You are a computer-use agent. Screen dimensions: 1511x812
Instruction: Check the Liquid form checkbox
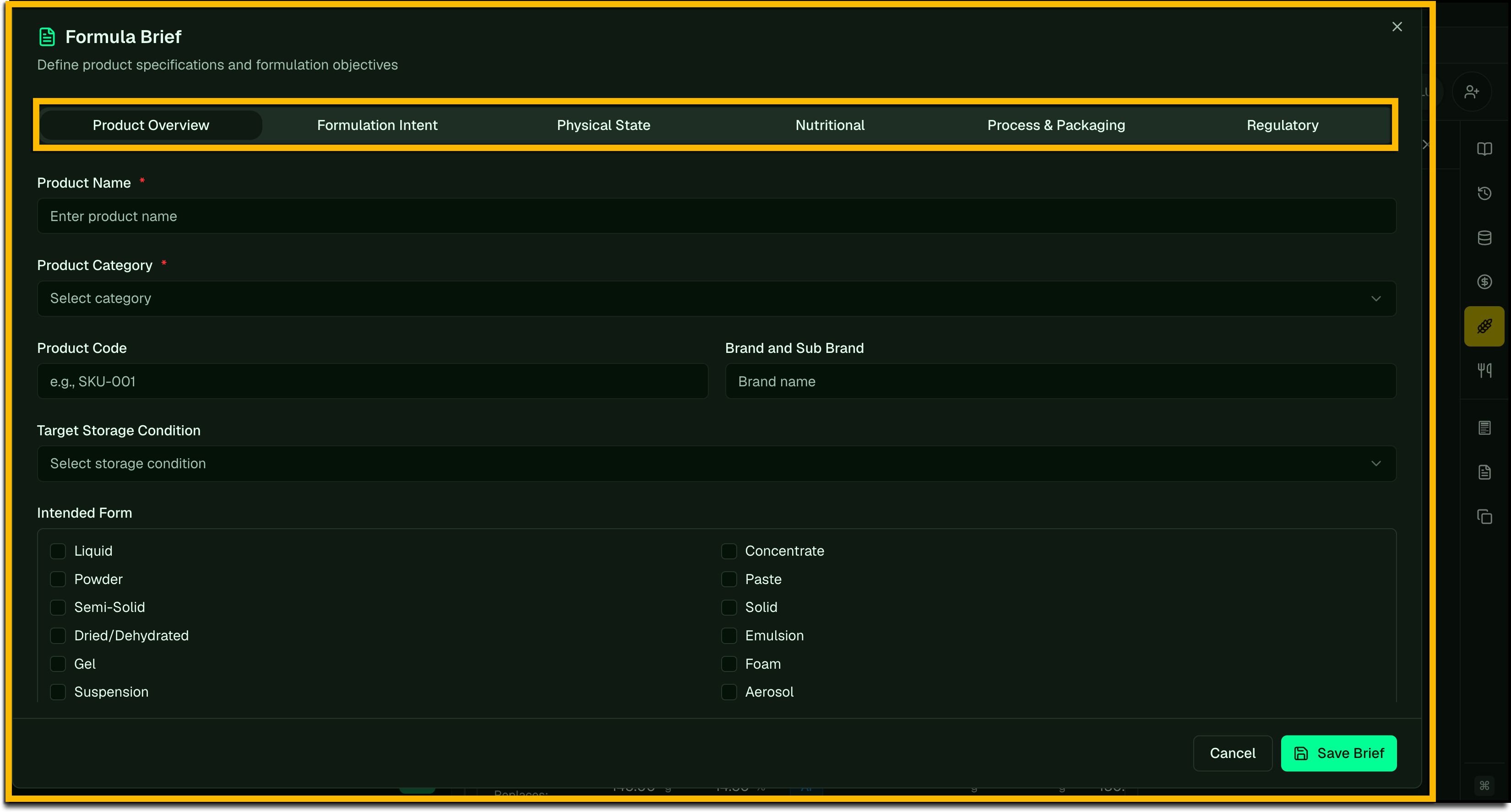click(58, 551)
